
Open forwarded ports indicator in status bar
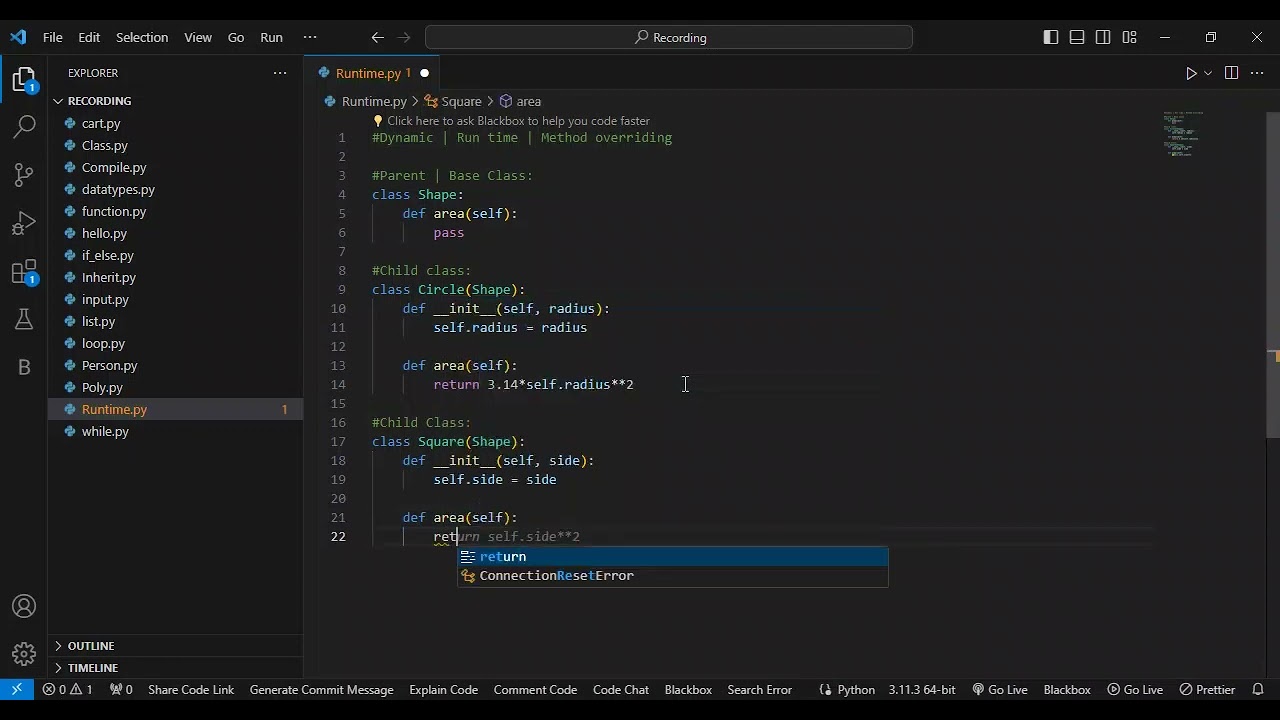121,689
